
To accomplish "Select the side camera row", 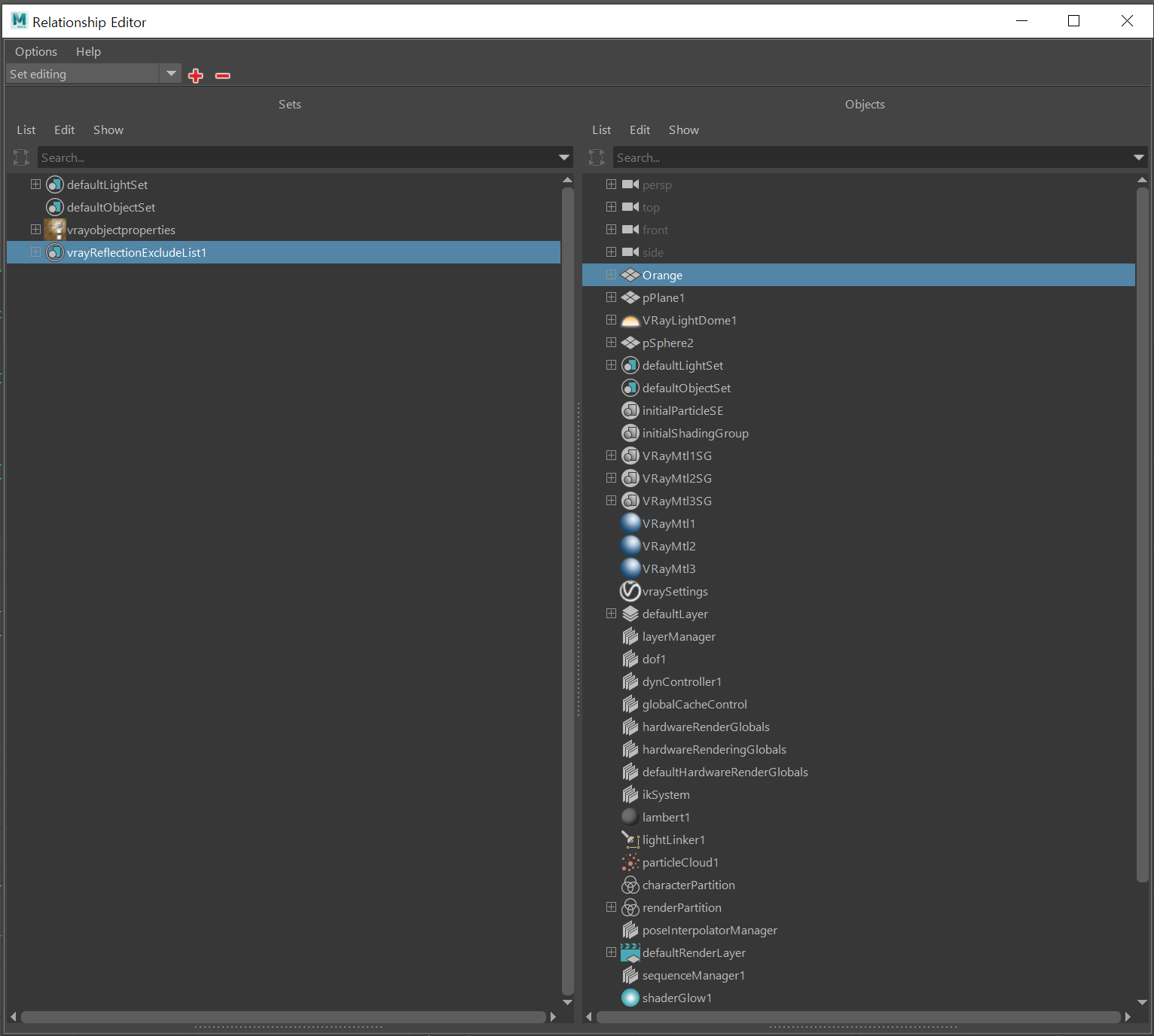I will tap(859, 252).
